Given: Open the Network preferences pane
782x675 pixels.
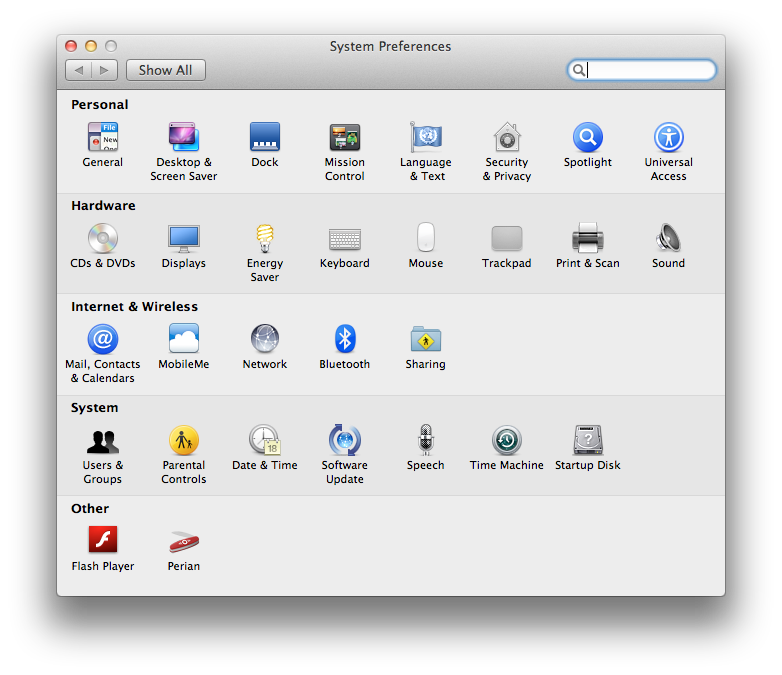Looking at the screenshot, I should (265, 340).
